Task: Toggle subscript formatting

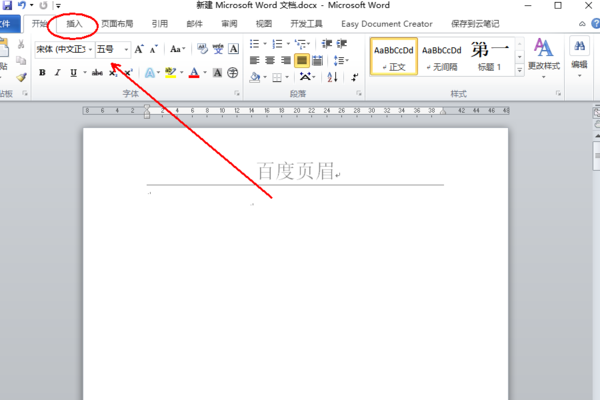Action: [x=112, y=72]
